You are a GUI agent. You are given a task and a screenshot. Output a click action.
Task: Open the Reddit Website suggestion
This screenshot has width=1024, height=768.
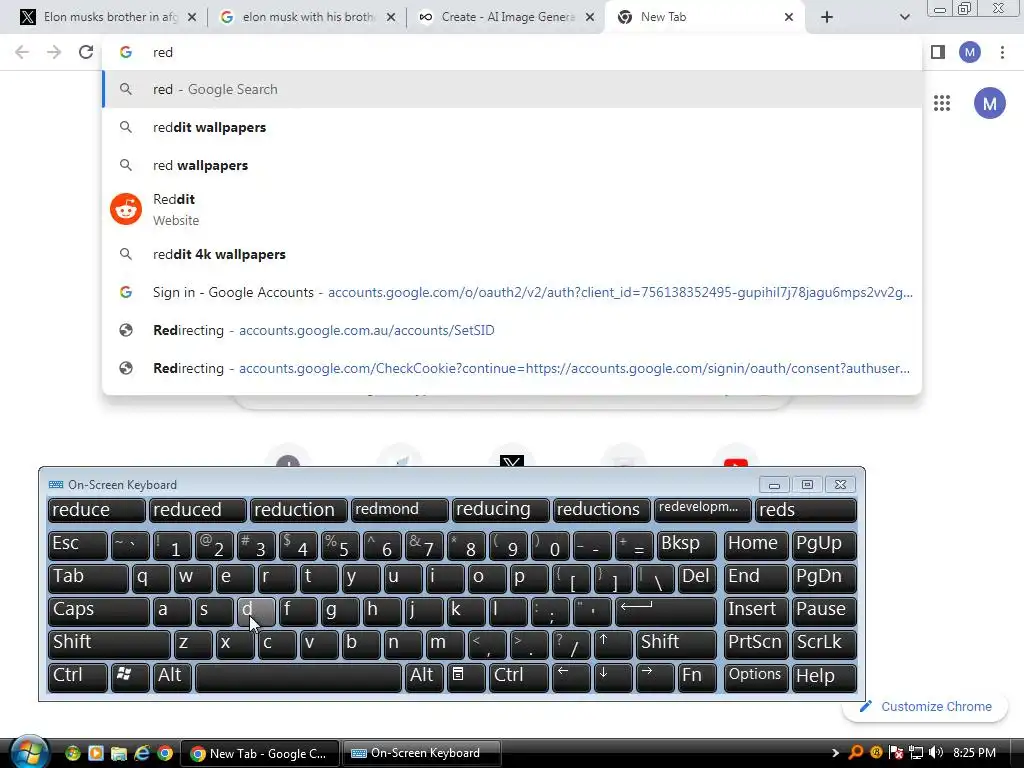coord(512,210)
